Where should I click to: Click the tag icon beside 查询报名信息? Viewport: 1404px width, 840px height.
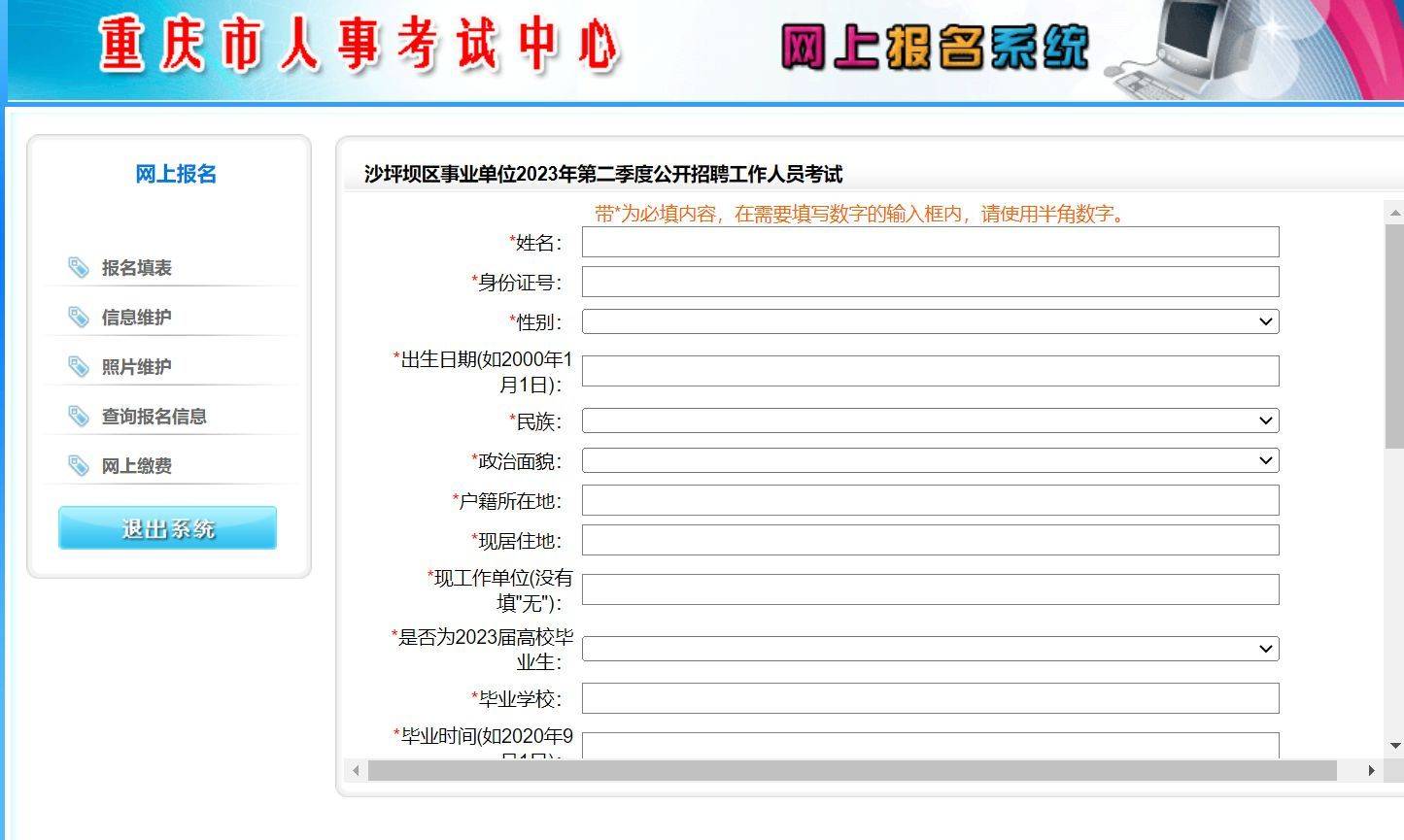[79, 416]
